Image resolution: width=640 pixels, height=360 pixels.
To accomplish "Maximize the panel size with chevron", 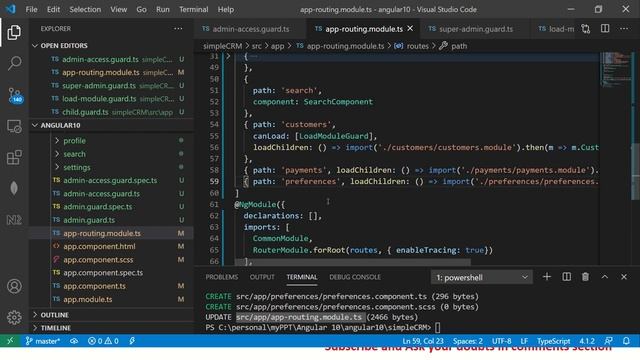I will [604, 277].
